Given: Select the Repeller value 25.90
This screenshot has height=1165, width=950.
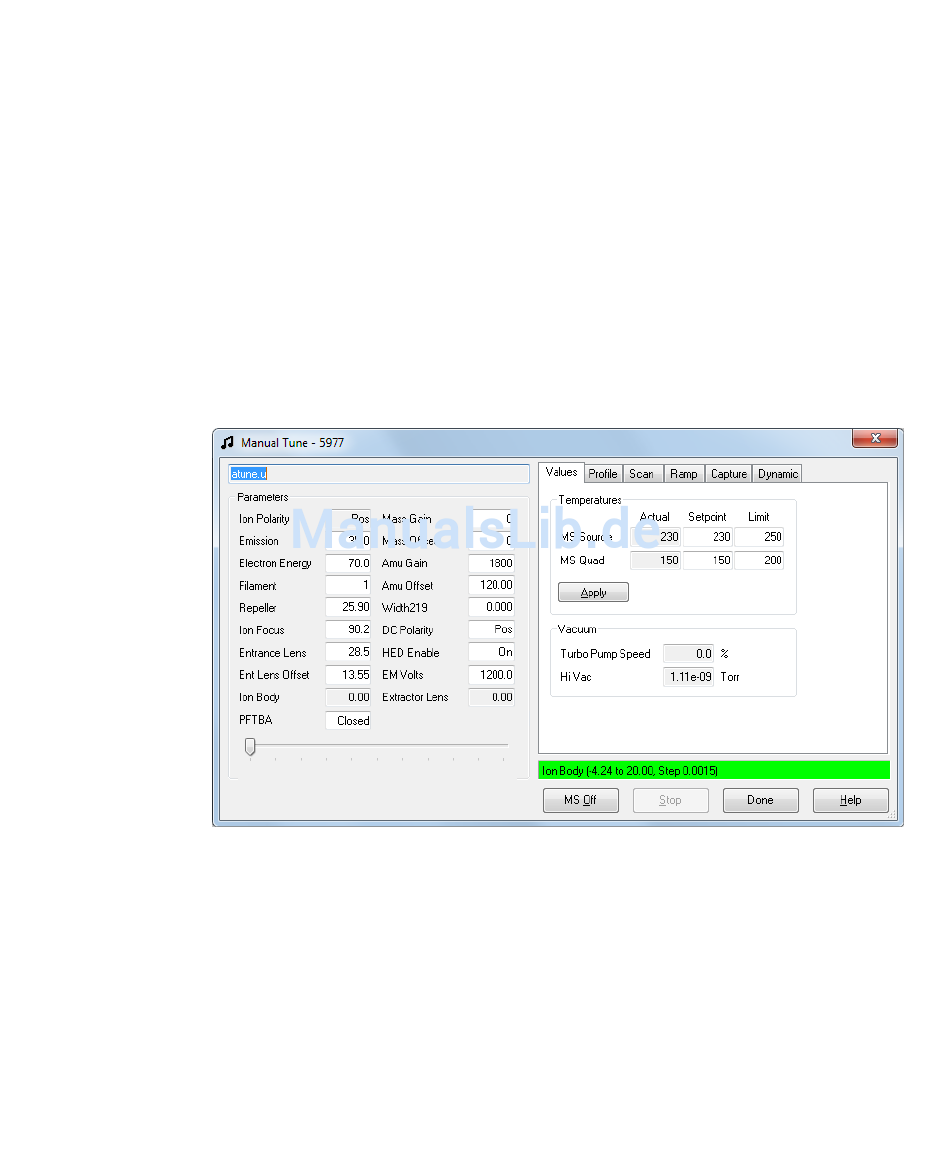Looking at the screenshot, I should (x=348, y=607).
